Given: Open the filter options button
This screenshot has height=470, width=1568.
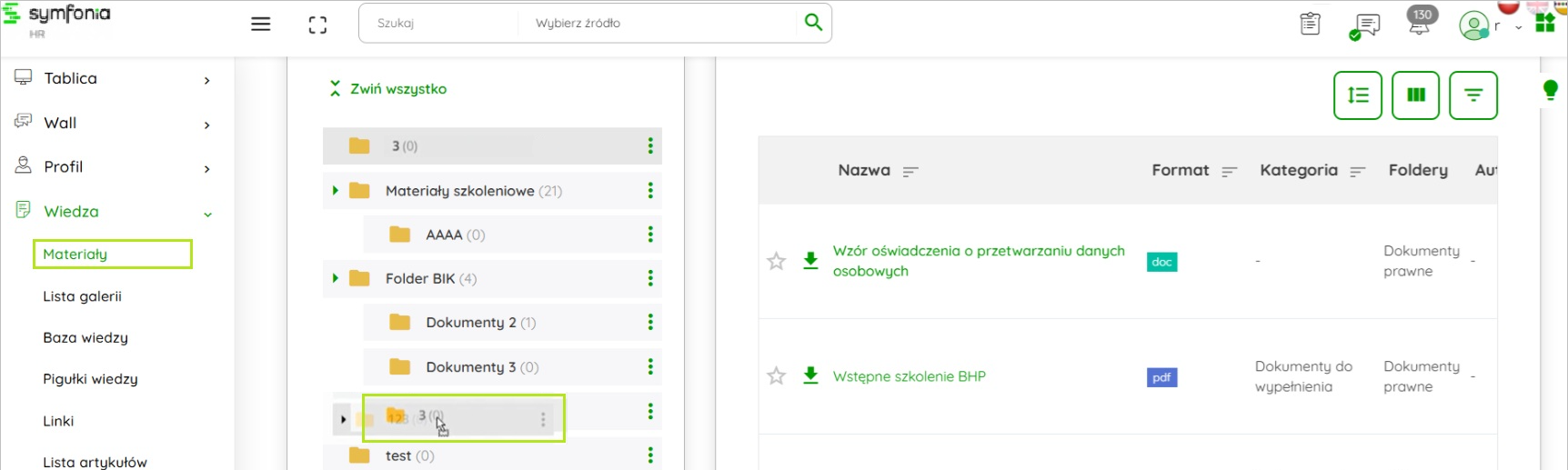Looking at the screenshot, I should (x=1473, y=95).
